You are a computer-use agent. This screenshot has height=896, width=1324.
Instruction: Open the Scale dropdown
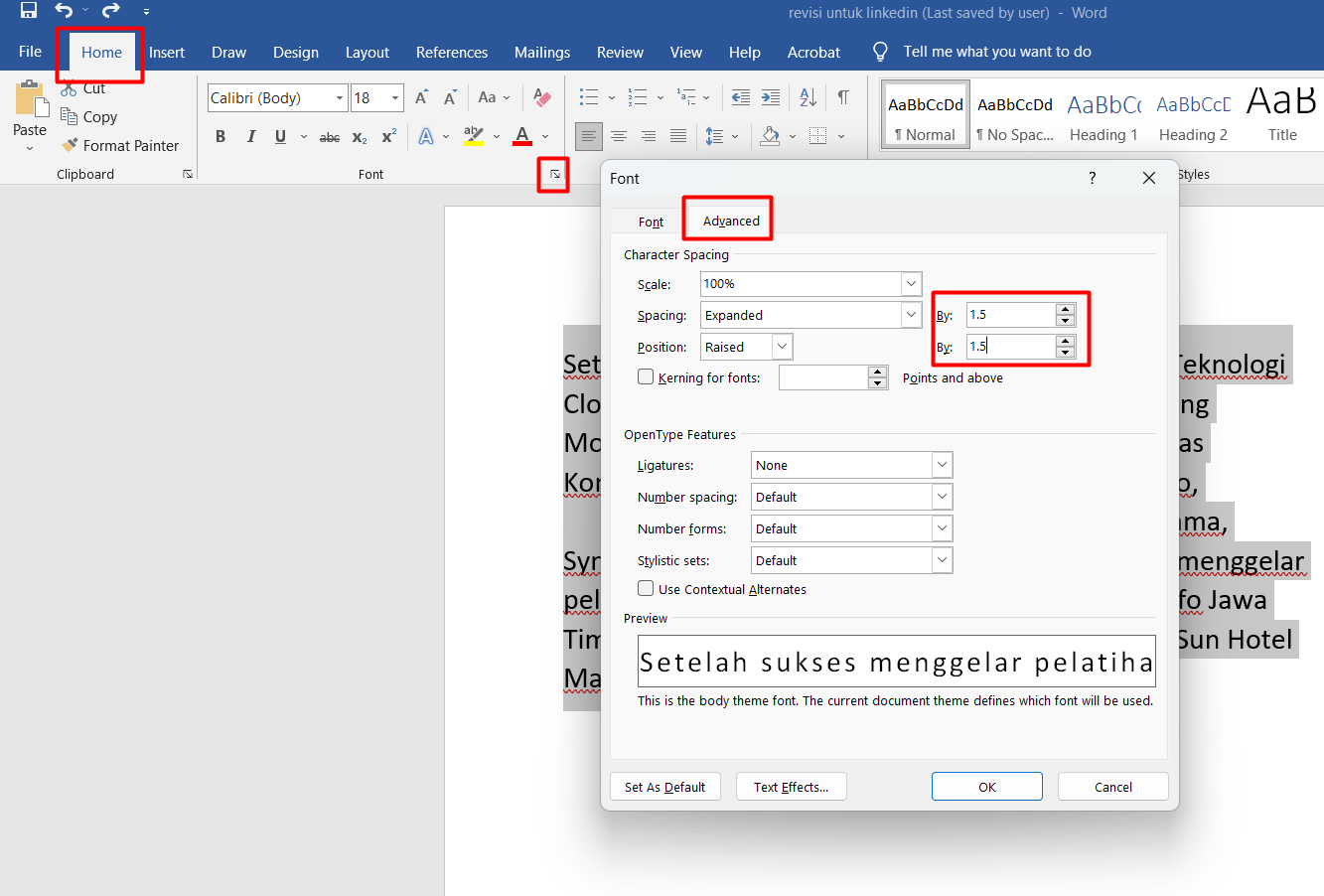coord(912,284)
